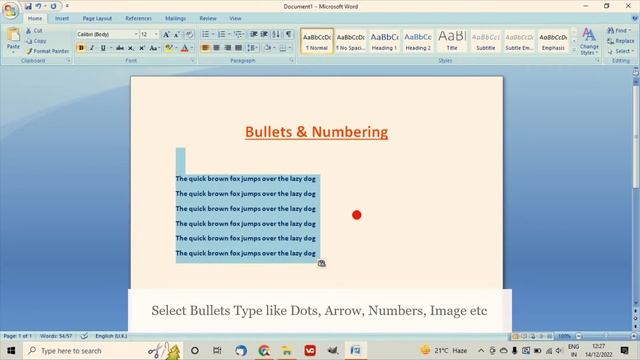640x360 pixels.
Task: Click the Align Text Right icon
Action: (x=227, y=48)
